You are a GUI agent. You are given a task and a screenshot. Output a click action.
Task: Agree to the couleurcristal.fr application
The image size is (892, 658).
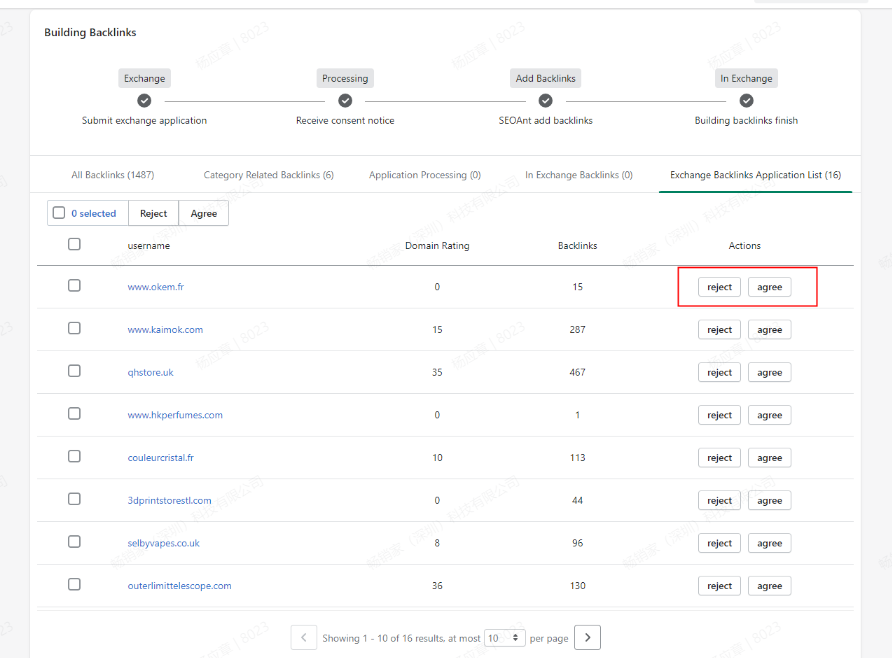click(x=770, y=458)
